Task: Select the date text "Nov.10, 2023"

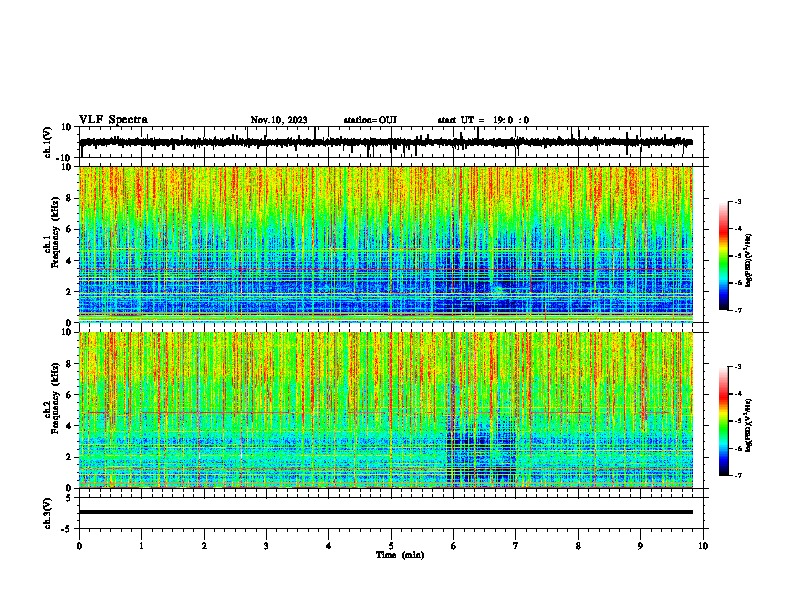Action: (279, 120)
